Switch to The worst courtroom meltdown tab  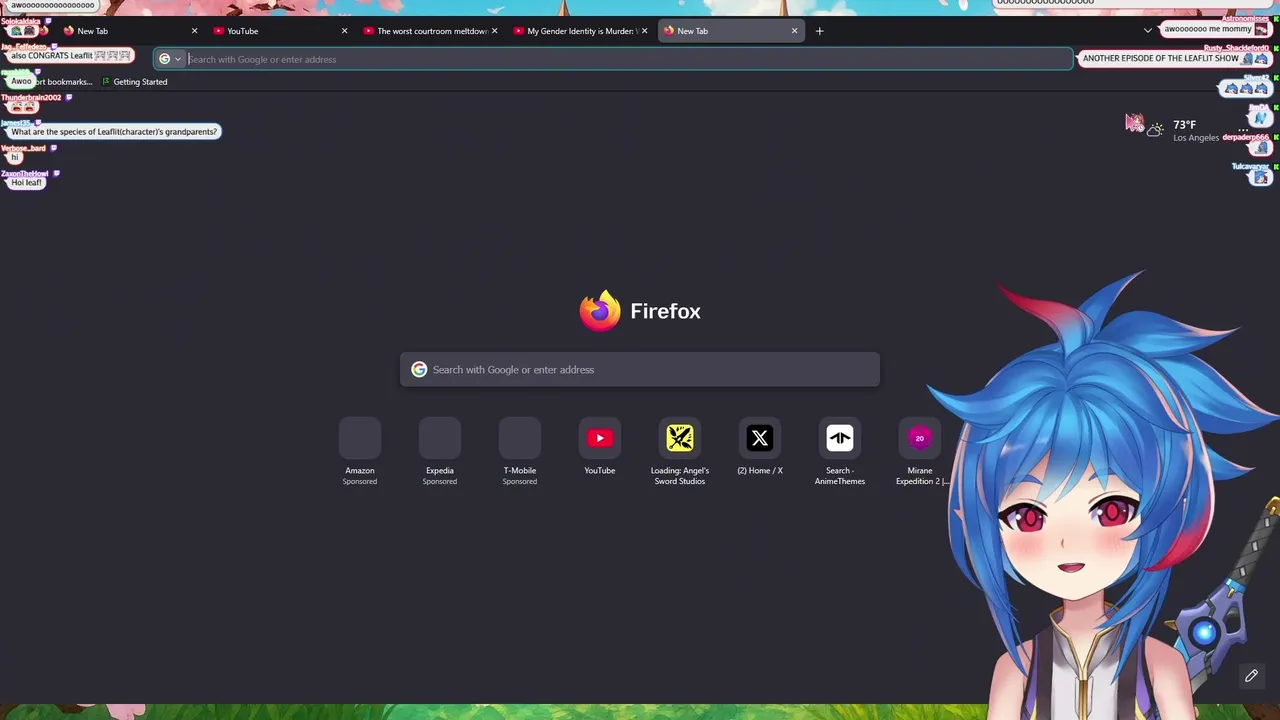(432, 31)
